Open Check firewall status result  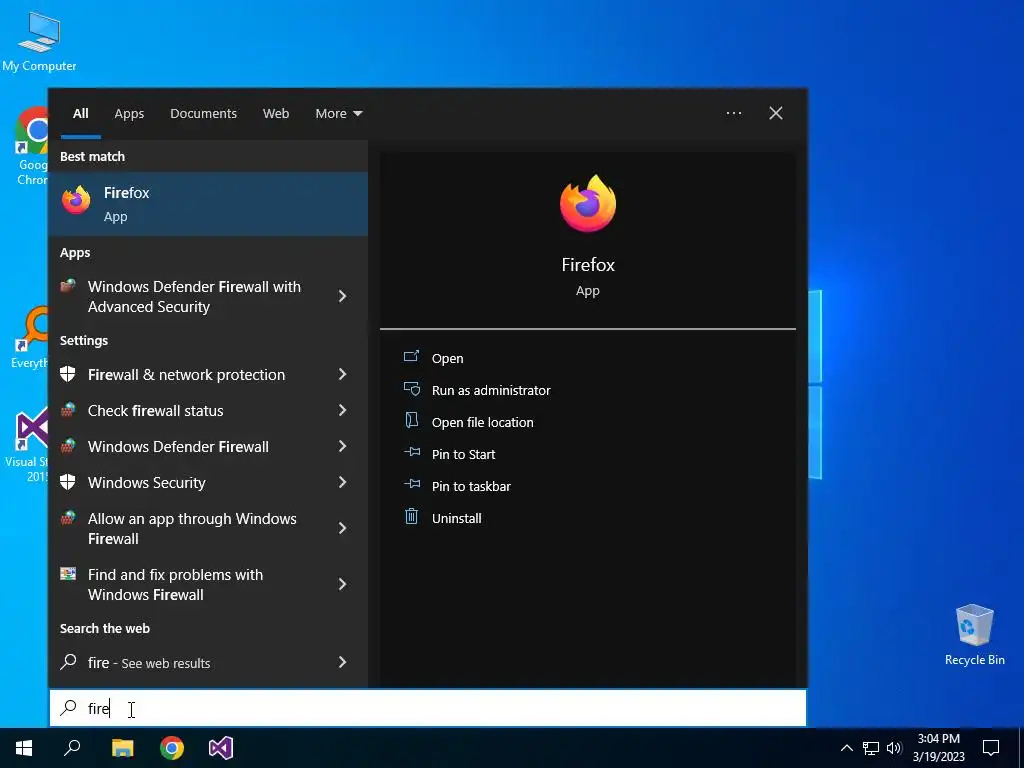[x=208, y=410]
